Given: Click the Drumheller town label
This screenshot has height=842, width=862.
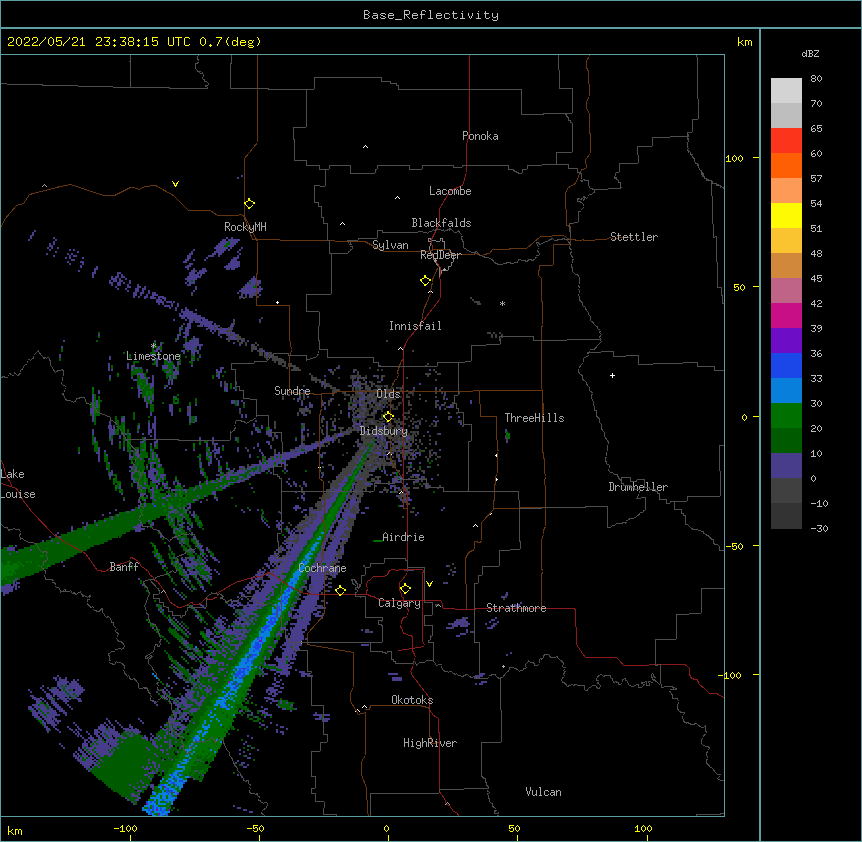Looking at the screenshot, I should click(x=638, y=487).
